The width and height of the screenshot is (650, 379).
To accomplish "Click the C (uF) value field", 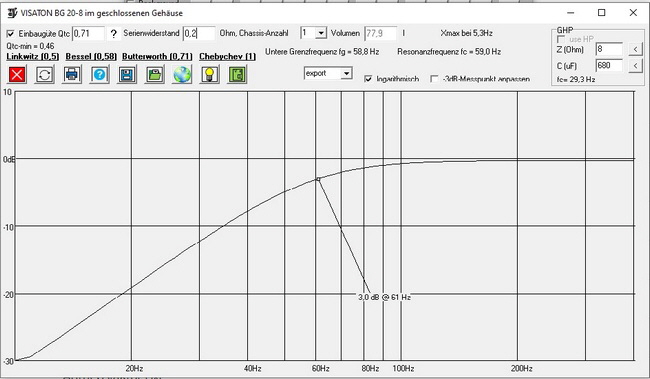I will pos(609,66).
